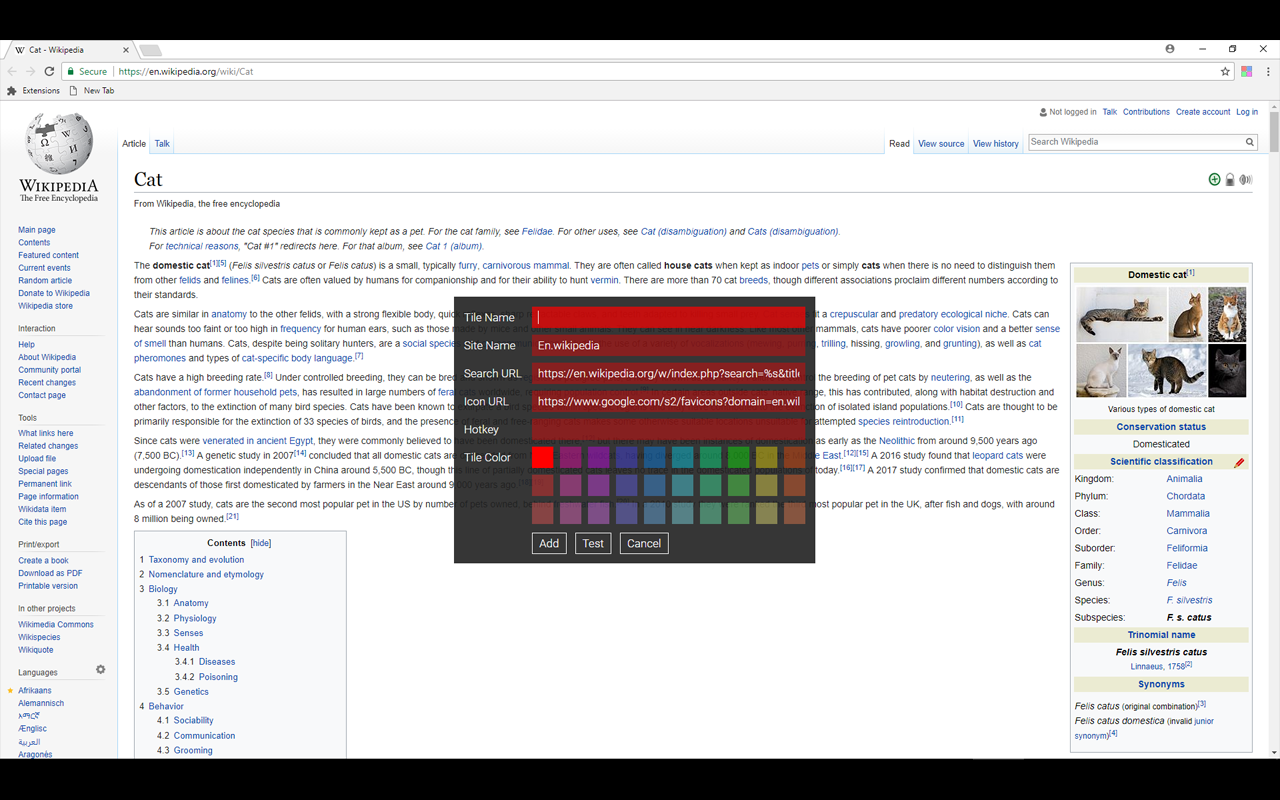Open the Wikidata item sidebar link

(42, 509)
